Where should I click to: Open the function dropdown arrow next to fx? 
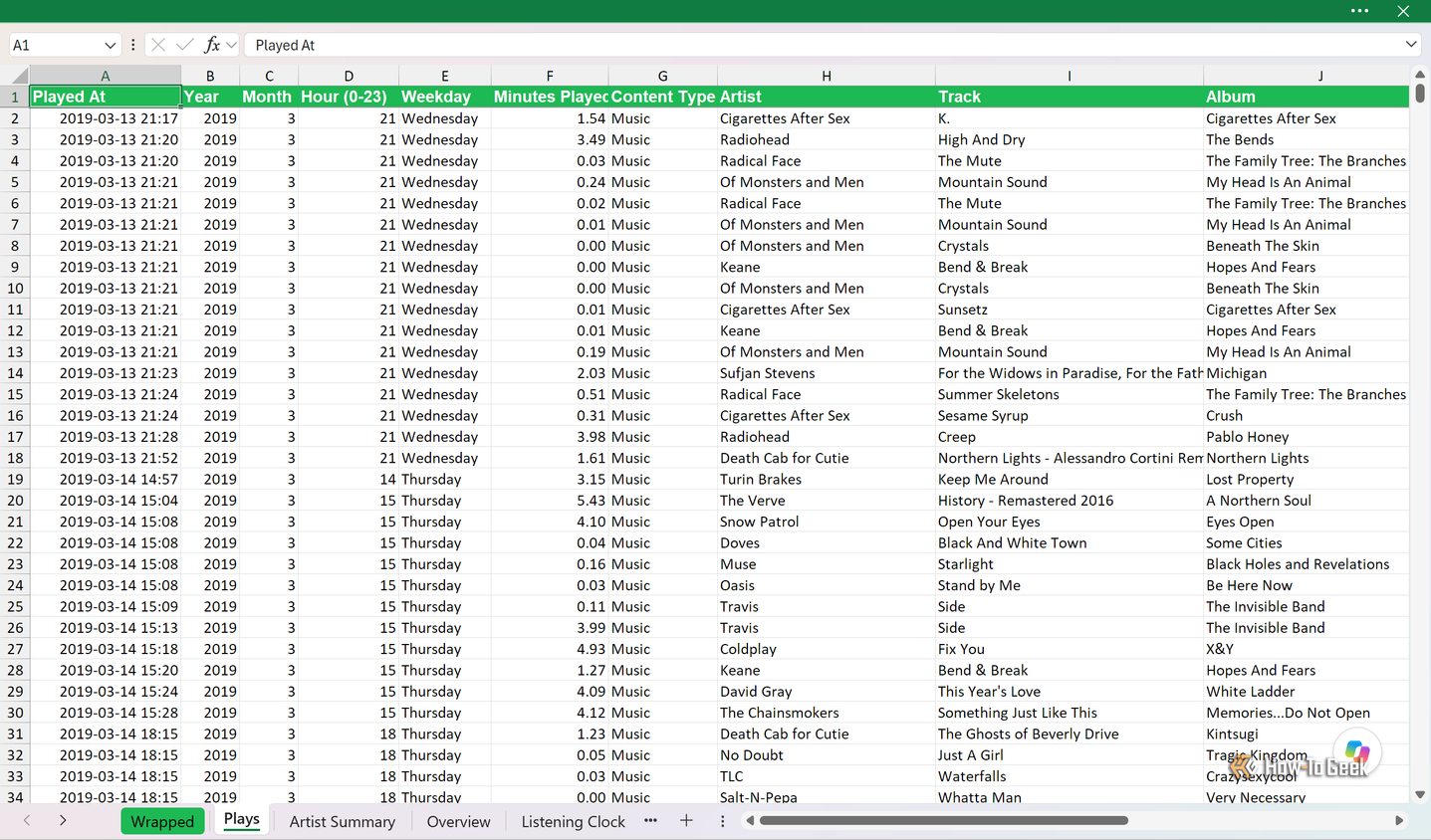[x=231, y=45]
